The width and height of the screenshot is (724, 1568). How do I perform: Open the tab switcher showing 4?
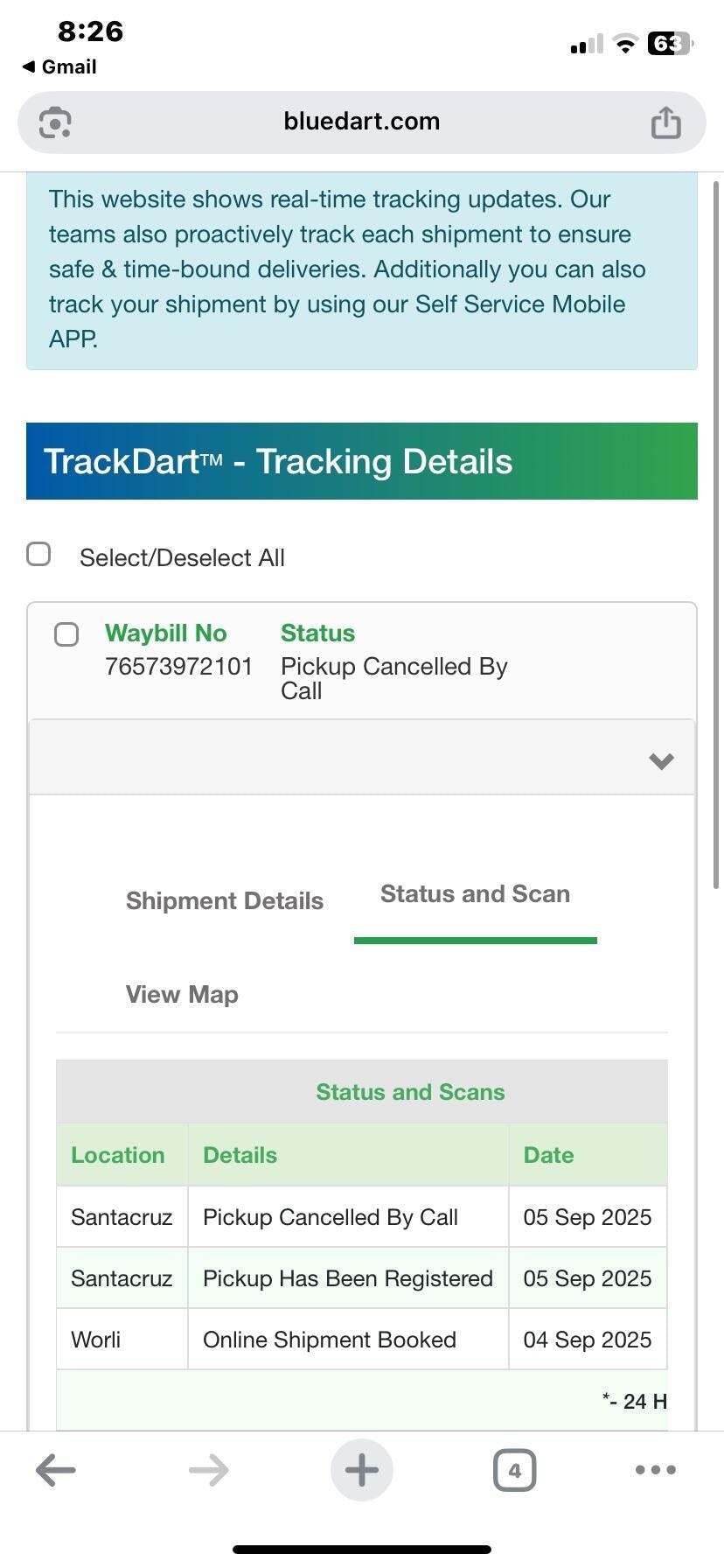515,1470
